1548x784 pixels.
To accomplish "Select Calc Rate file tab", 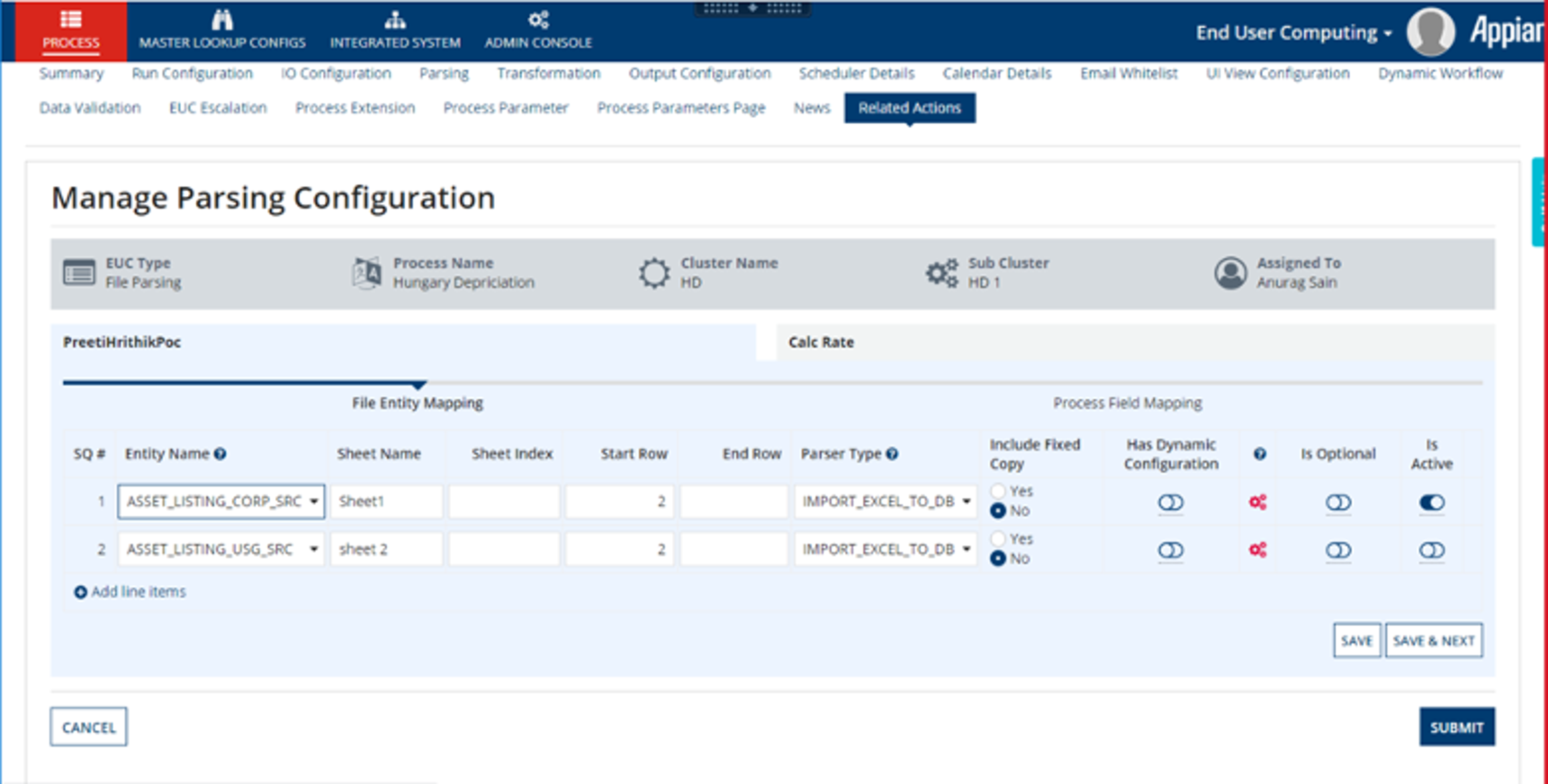I will coord(1135,342).
